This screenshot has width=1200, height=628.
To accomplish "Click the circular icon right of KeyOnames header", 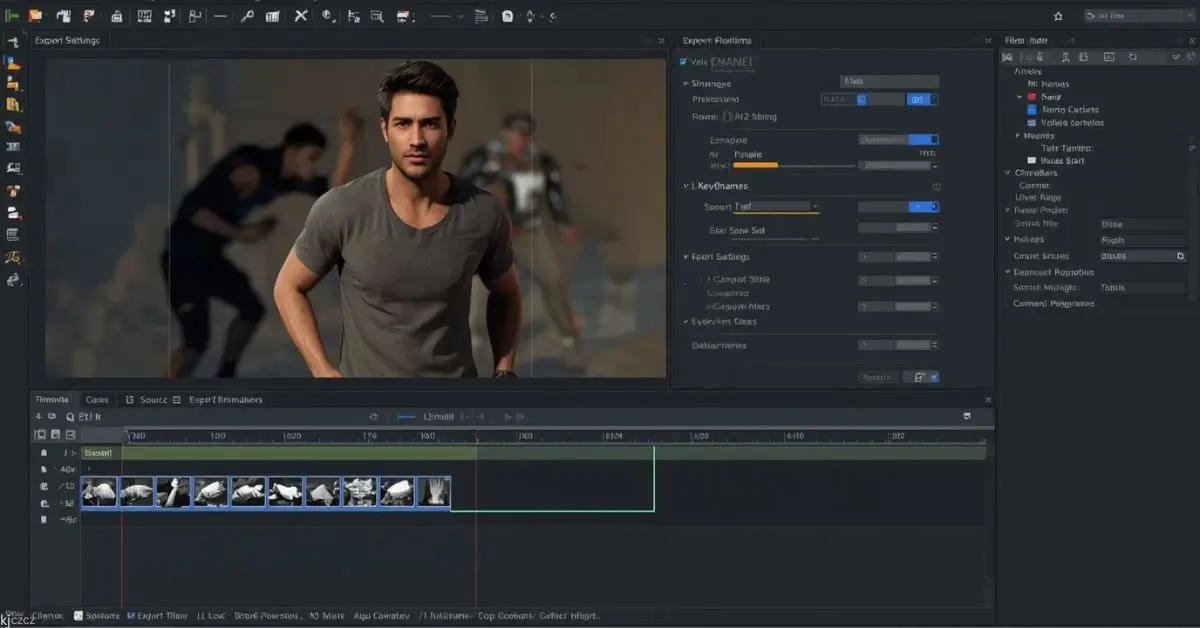I will (937, 187).
